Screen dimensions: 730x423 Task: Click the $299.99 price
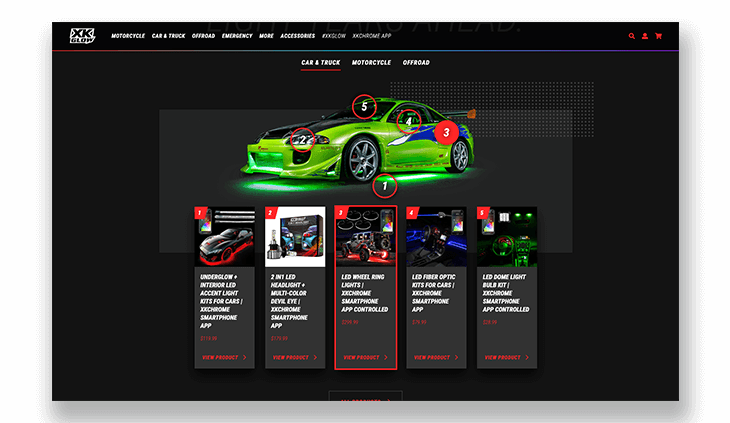click(350, 322)
